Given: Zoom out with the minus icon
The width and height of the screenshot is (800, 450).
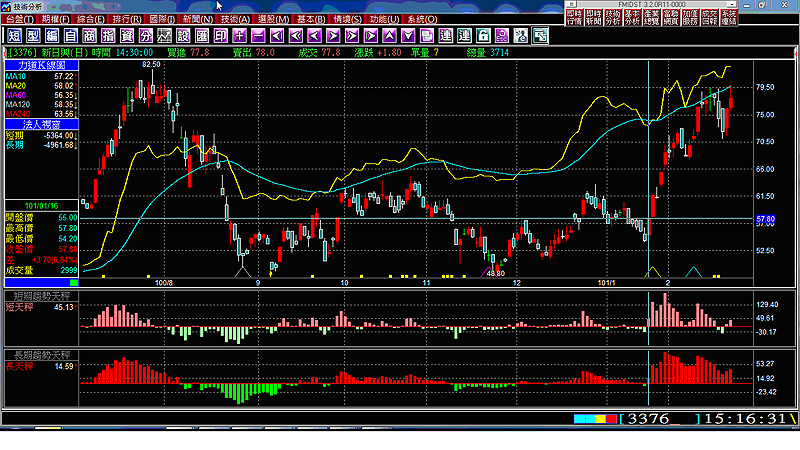Looking at the screenshot, I should tap(258, 36).
